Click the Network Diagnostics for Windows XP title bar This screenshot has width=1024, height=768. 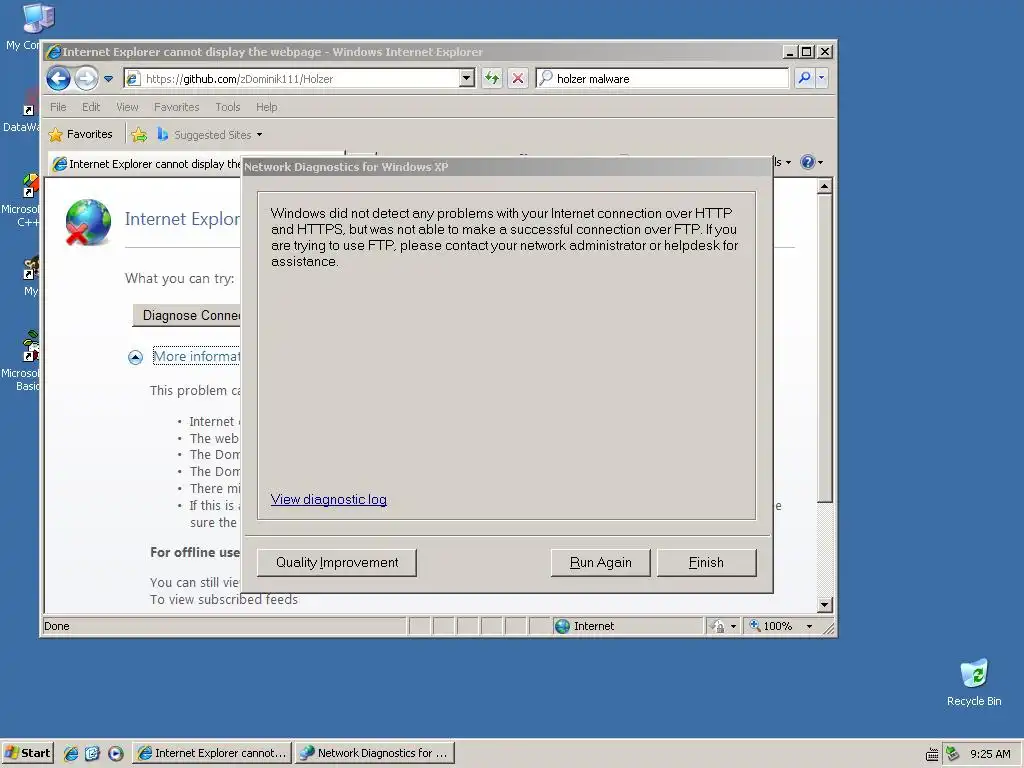tap(506, 167)
